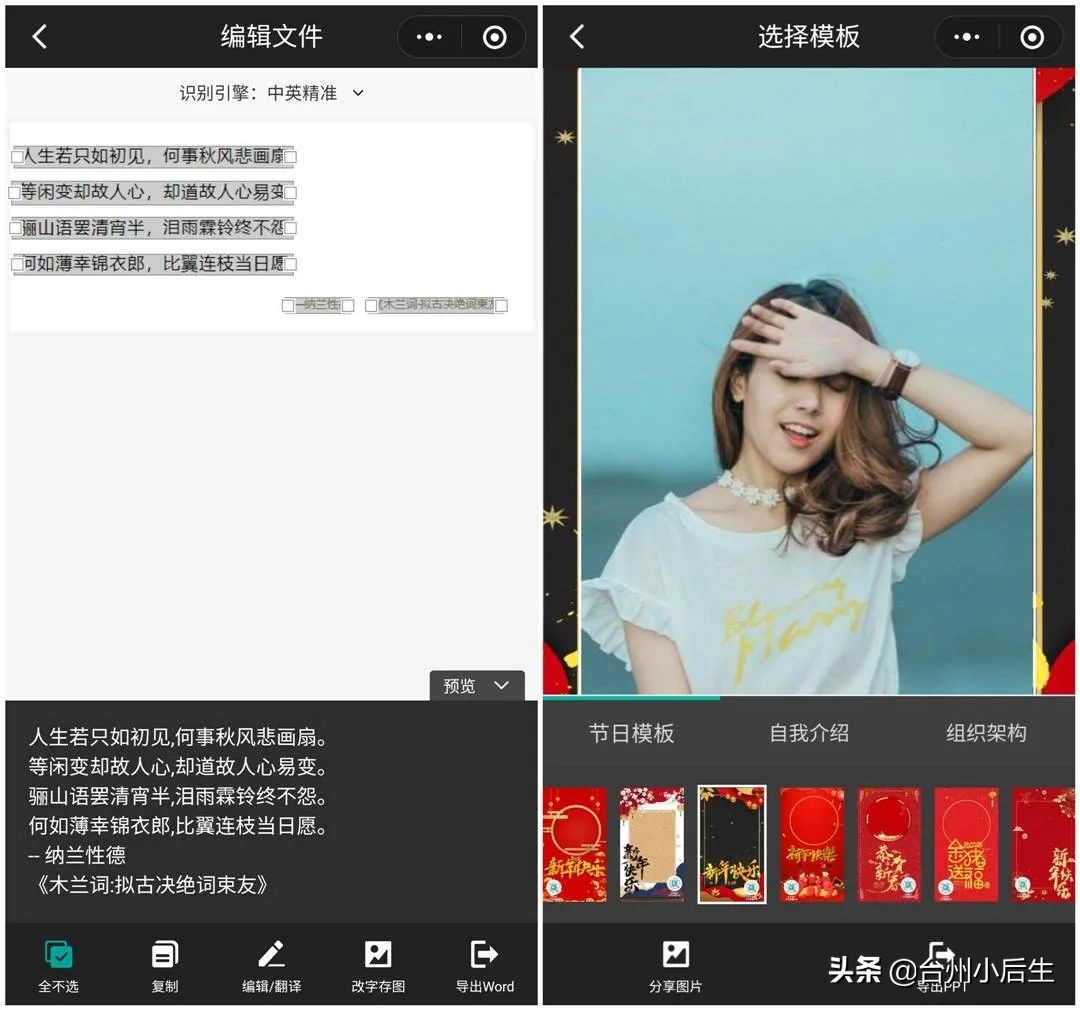1080x1010 pixels.
Task: Open the more options menu on 选择模板 page
Action: tap(966, 35)
